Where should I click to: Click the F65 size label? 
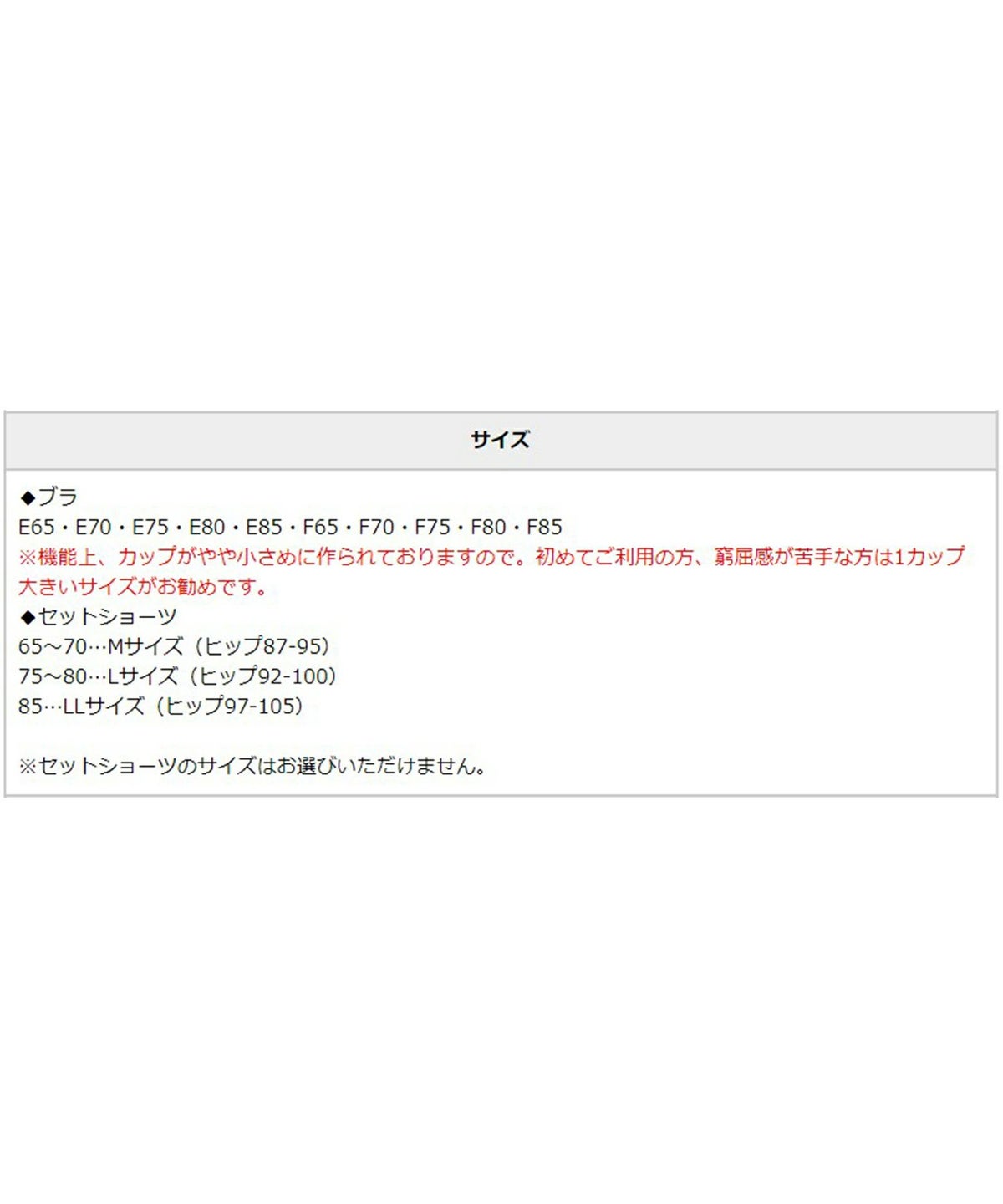321,527
